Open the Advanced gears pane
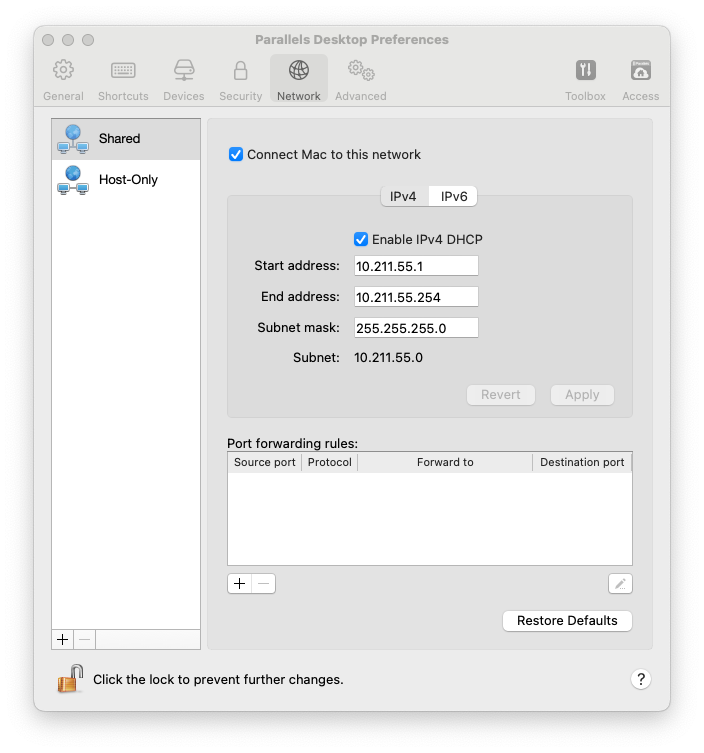The width and height of the screenshot is (704, 753). (361, 80)
